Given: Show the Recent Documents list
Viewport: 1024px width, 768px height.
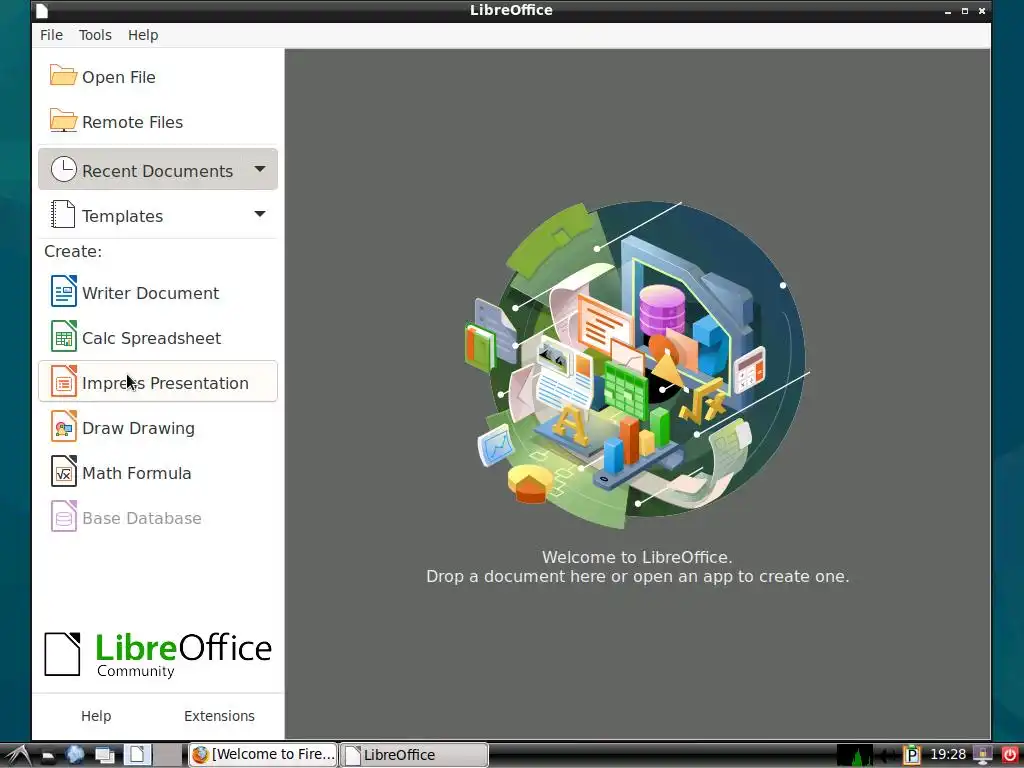Looking at the screenshot, I should click(157, 170).
